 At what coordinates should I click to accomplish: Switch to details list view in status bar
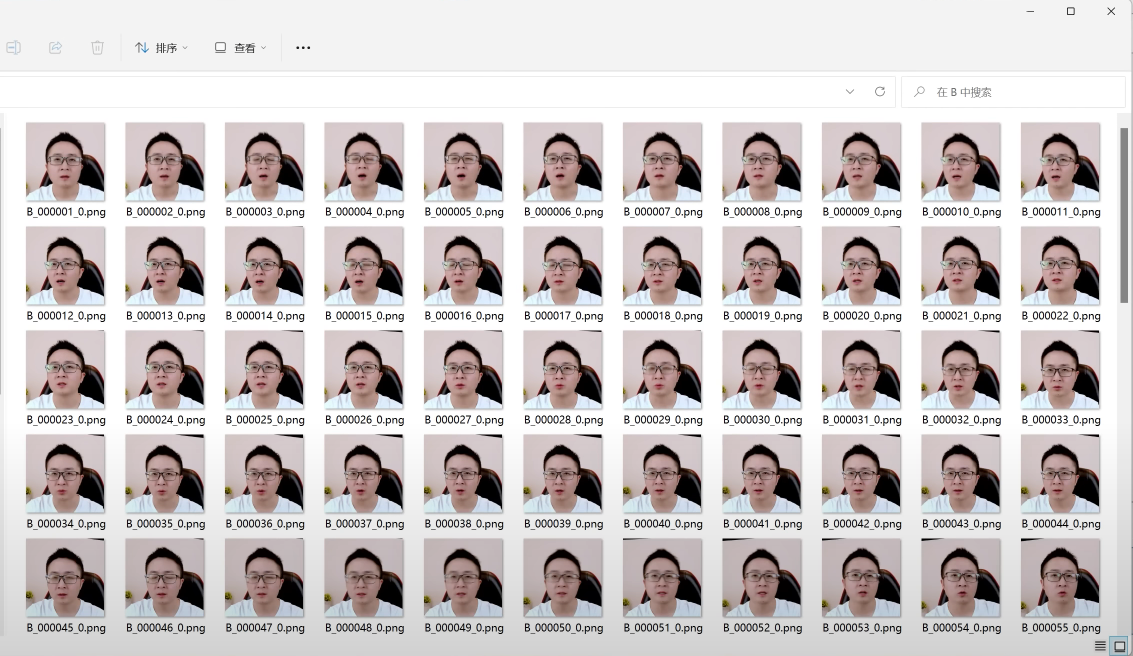(1100, 646)
